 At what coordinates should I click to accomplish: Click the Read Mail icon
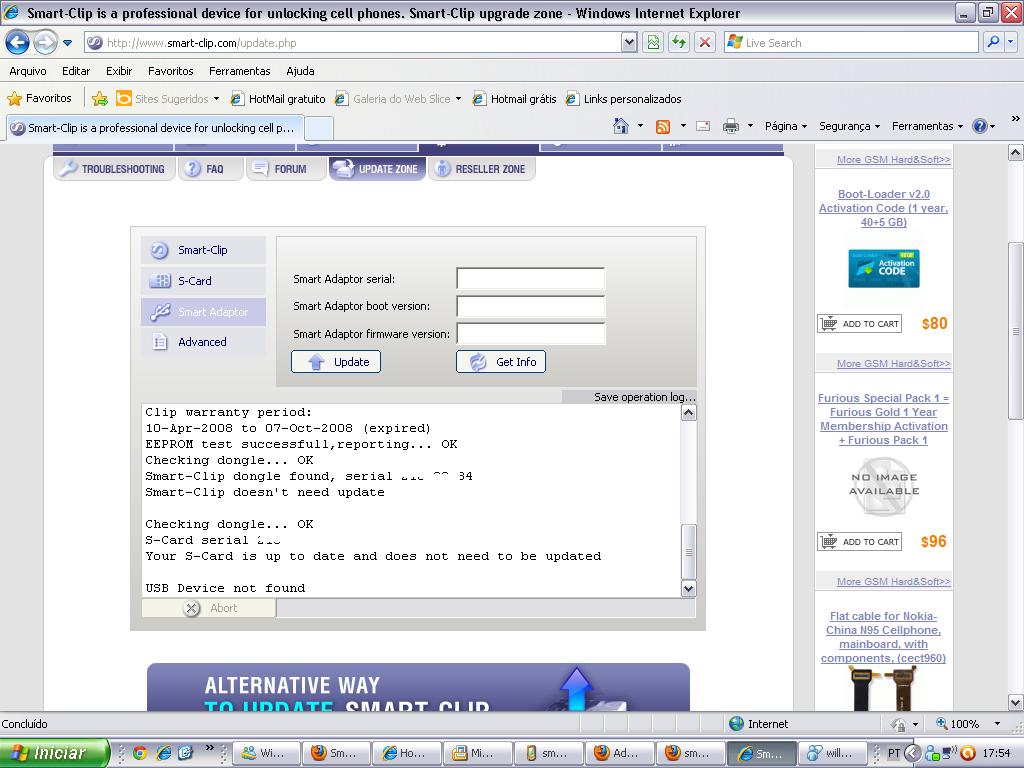(703, 126)
